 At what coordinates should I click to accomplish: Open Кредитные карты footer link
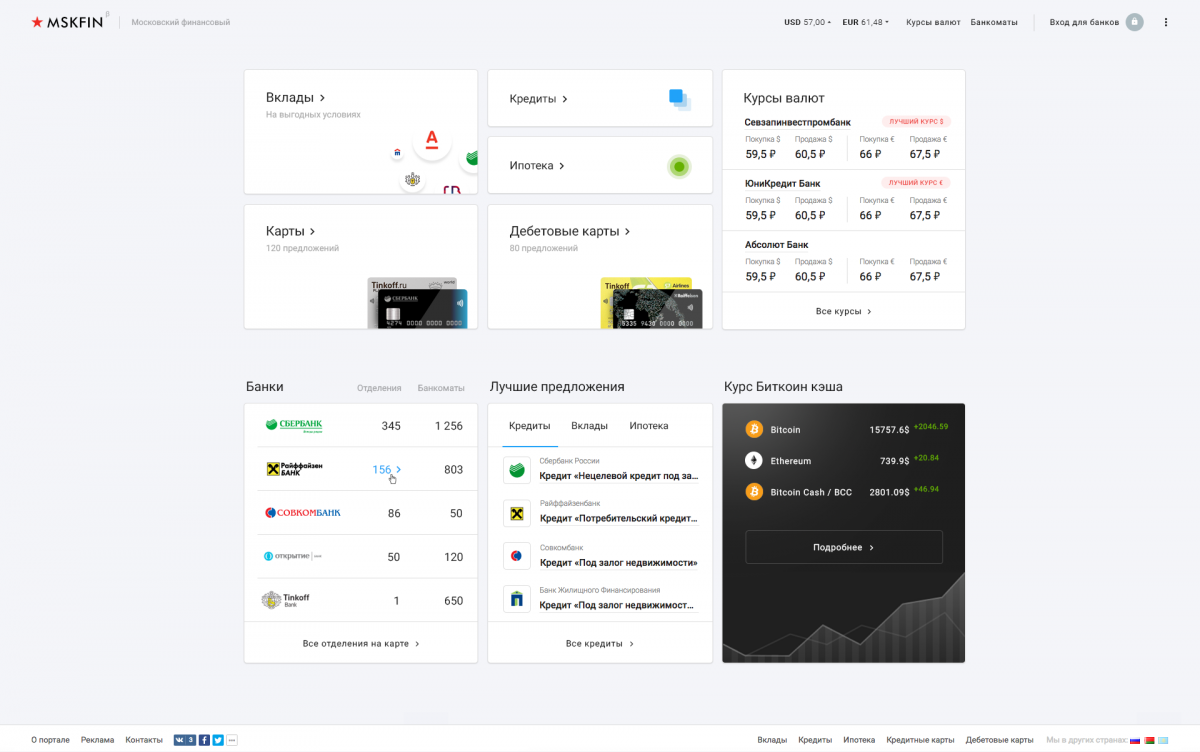point(920,740)
